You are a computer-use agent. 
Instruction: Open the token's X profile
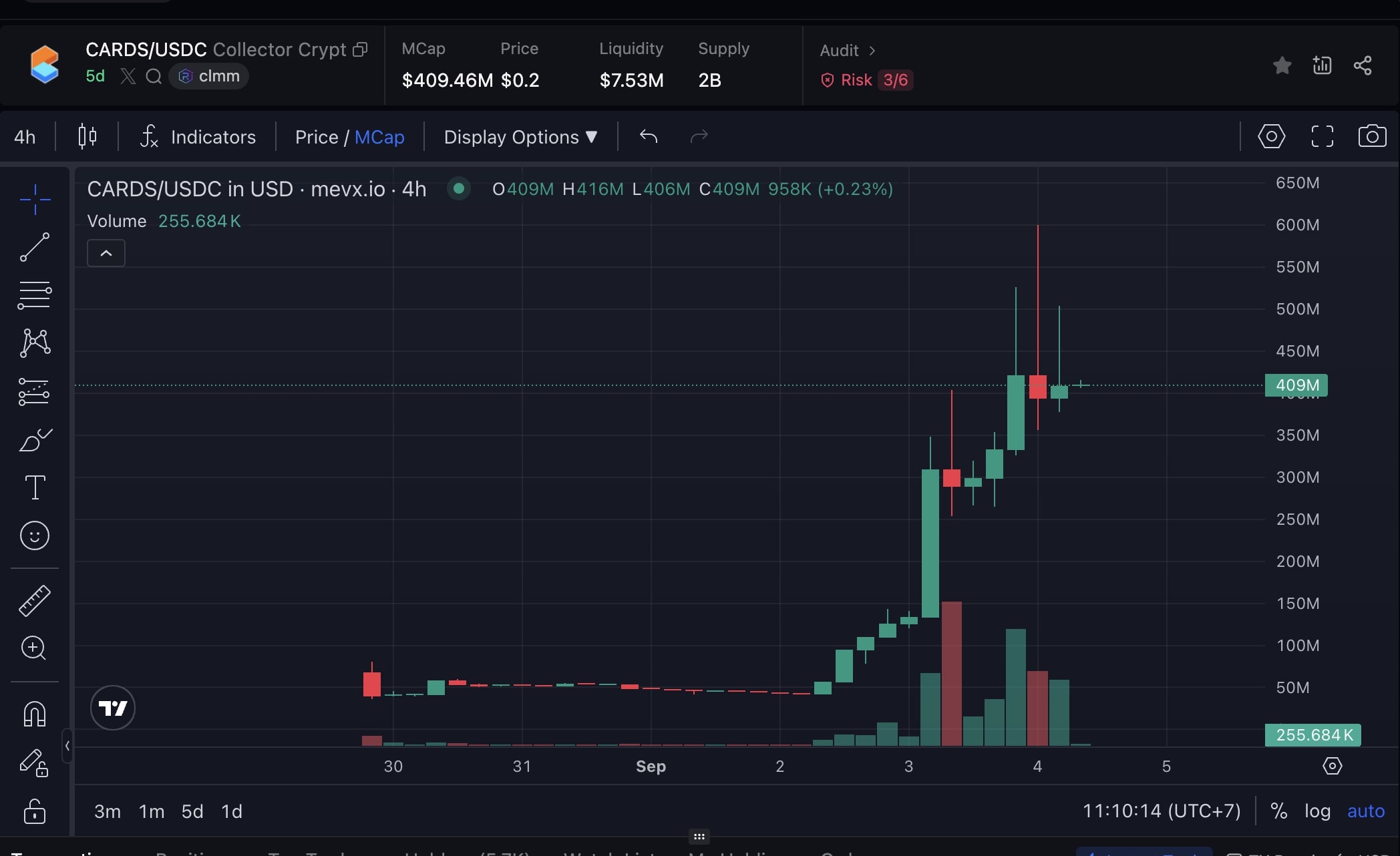[128, 76]
